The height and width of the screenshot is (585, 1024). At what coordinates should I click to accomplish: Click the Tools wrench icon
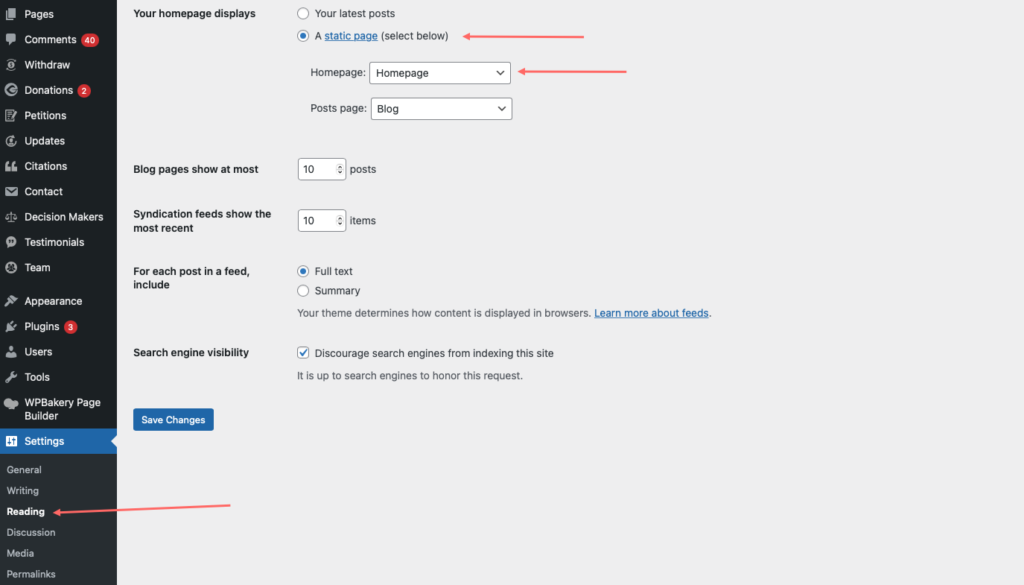point(11,377)
